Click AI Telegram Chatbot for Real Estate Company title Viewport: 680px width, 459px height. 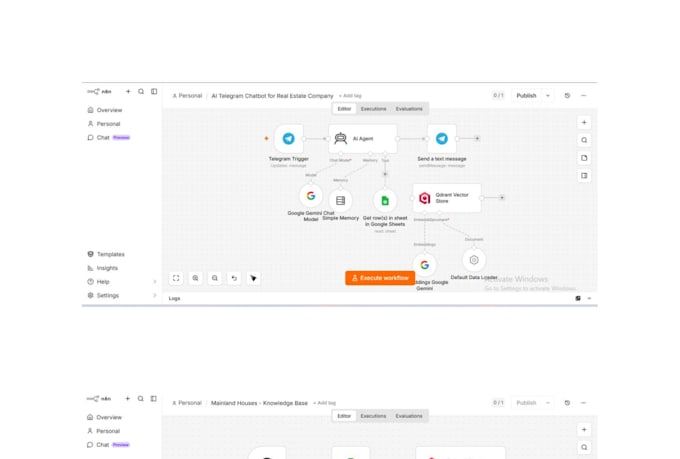272,96
